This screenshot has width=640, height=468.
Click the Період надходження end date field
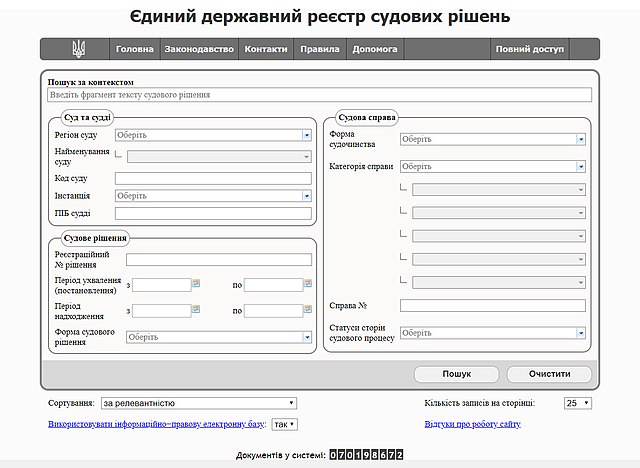[273, 311]
